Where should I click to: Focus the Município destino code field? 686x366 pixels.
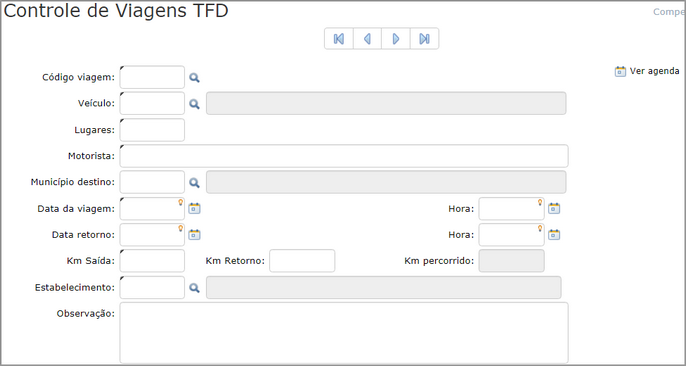click(152, 182)
